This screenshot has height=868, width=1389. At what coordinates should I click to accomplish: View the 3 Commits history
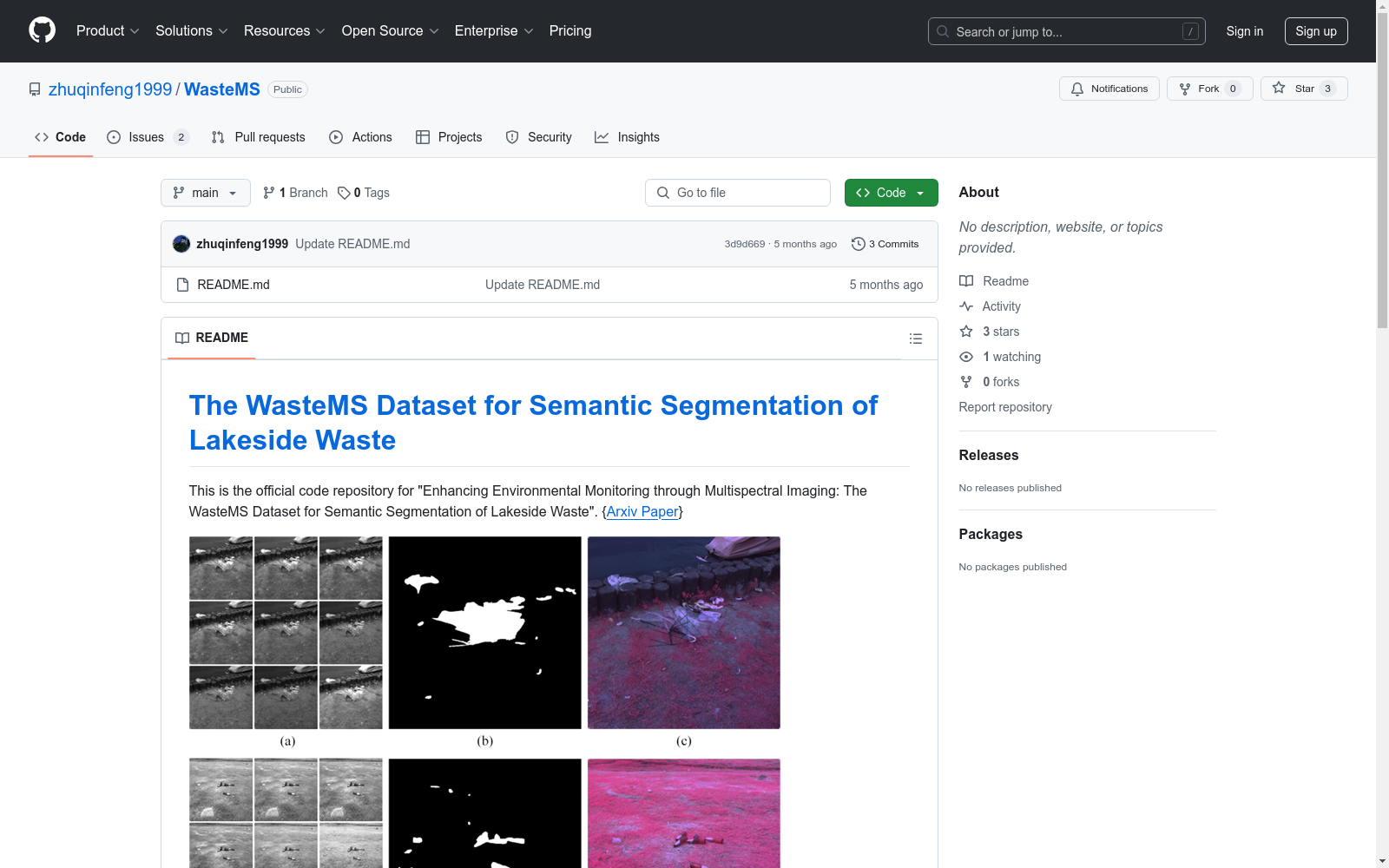885,244
